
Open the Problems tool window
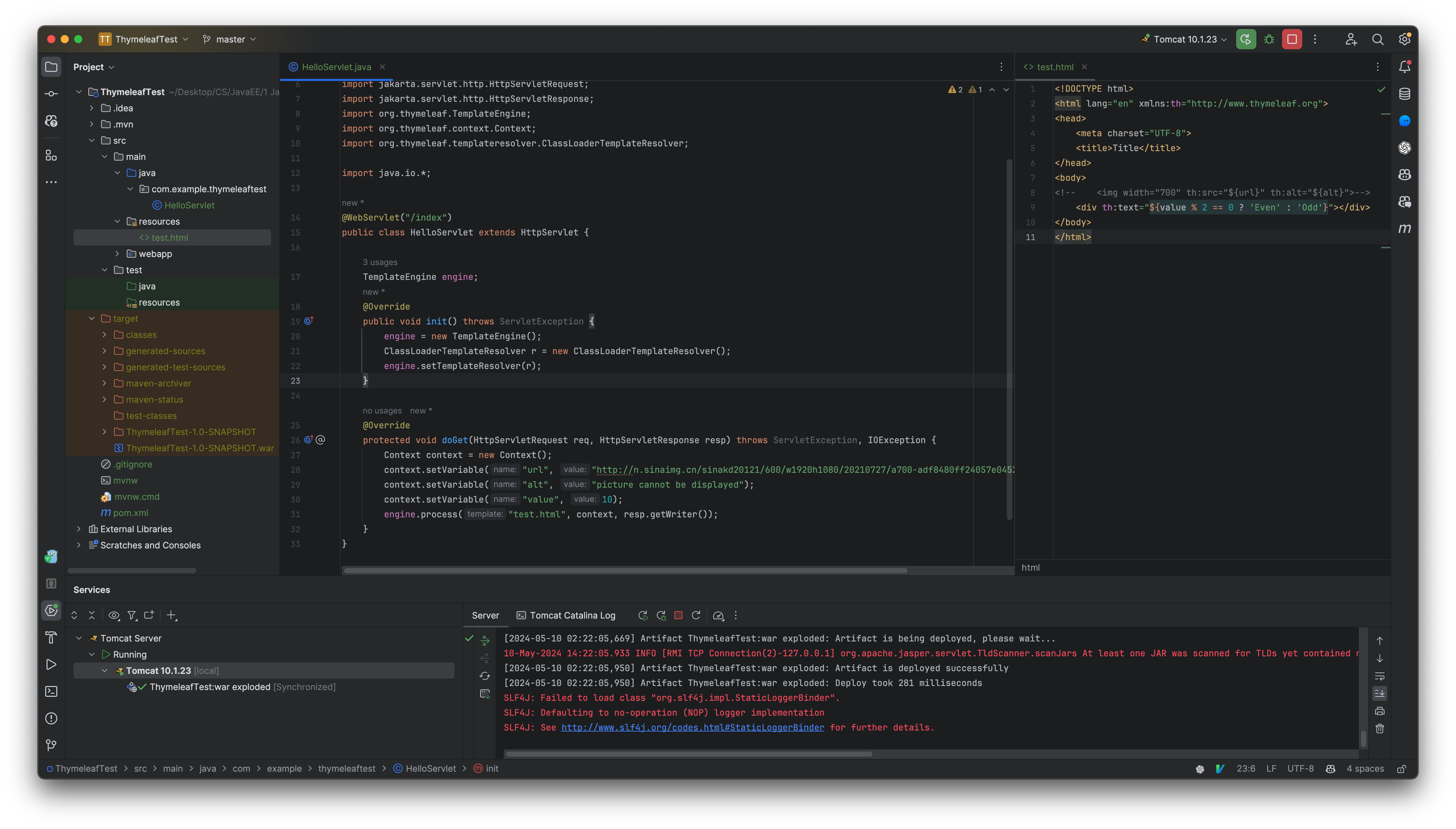51,718
